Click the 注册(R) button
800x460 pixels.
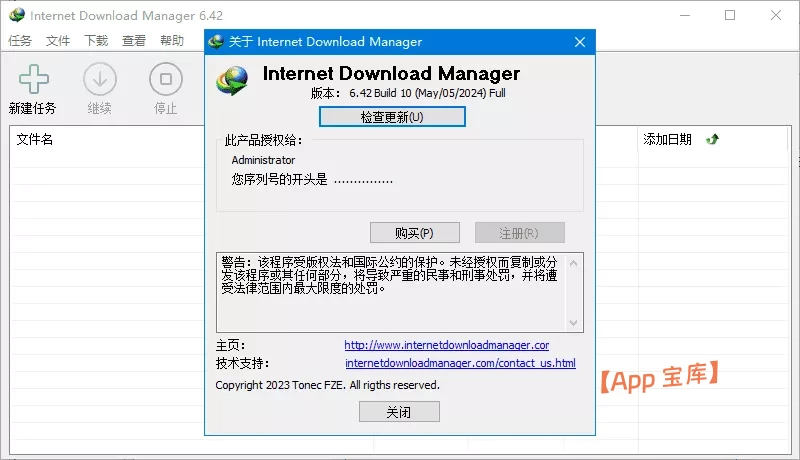(x=519, y=233)
